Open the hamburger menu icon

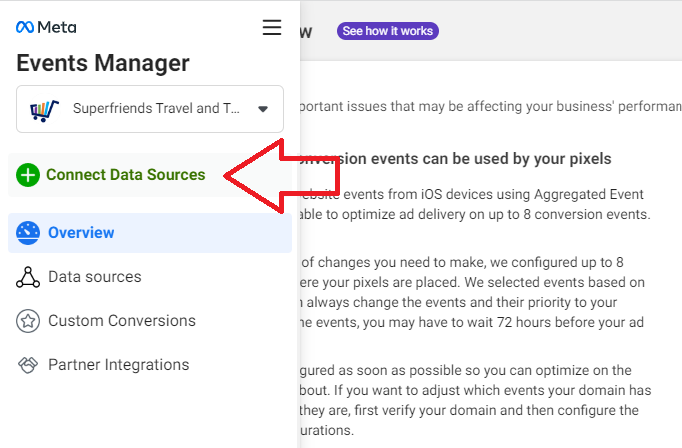coord(272,27)
